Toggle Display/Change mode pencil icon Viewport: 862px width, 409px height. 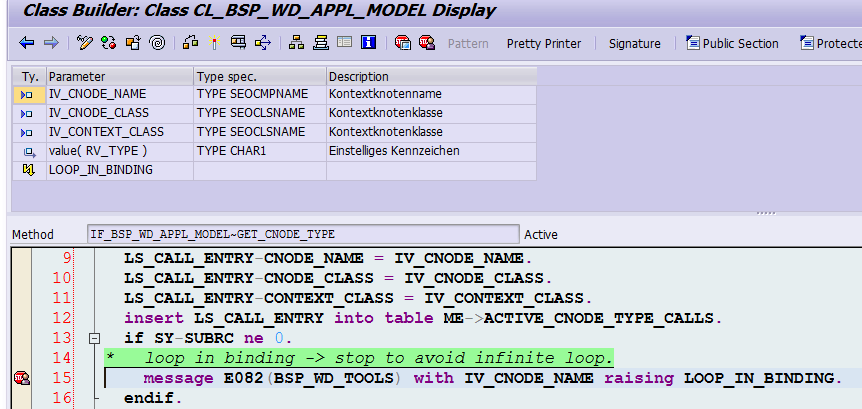(85, 43)
